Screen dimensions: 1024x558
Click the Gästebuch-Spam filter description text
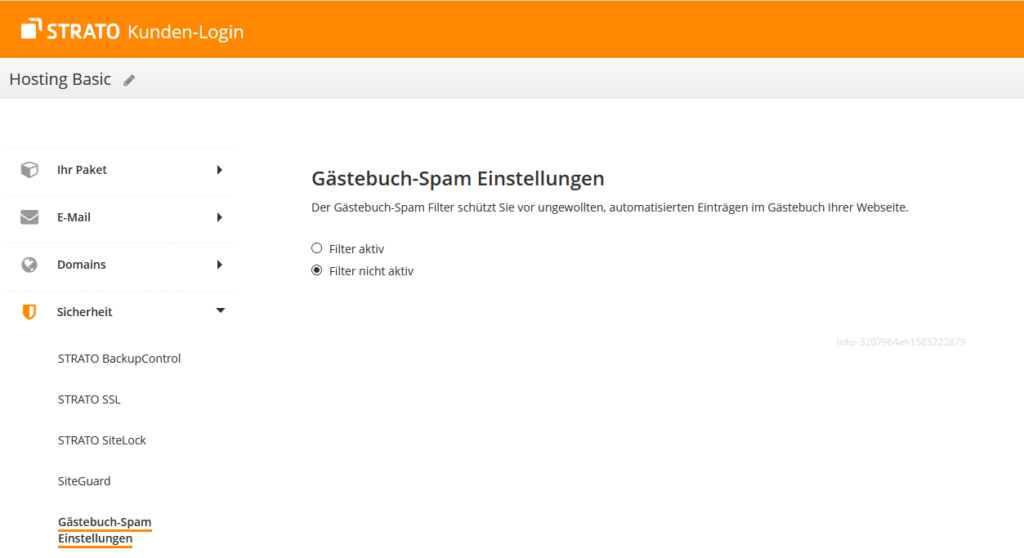pyautogui.click(x=610, y=208)
